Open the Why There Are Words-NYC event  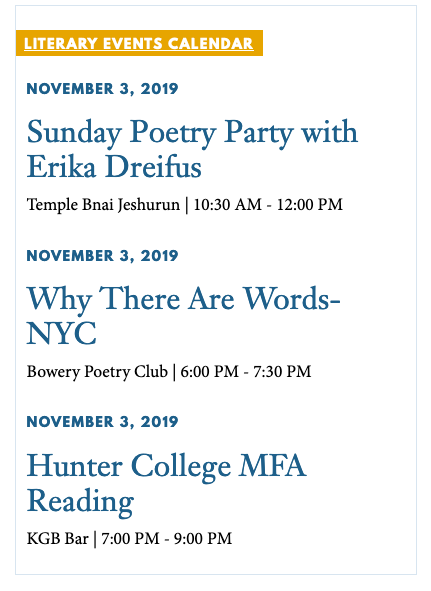click(183, 316)
